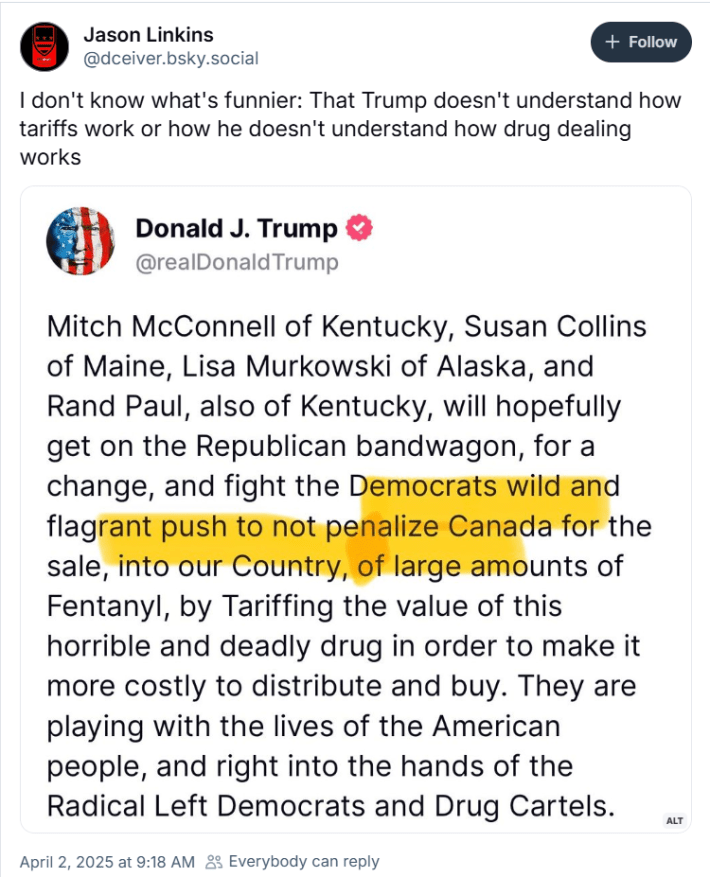Click the plus icon in the Follow button
710x877 pixels.
click(x=612, y=42)
